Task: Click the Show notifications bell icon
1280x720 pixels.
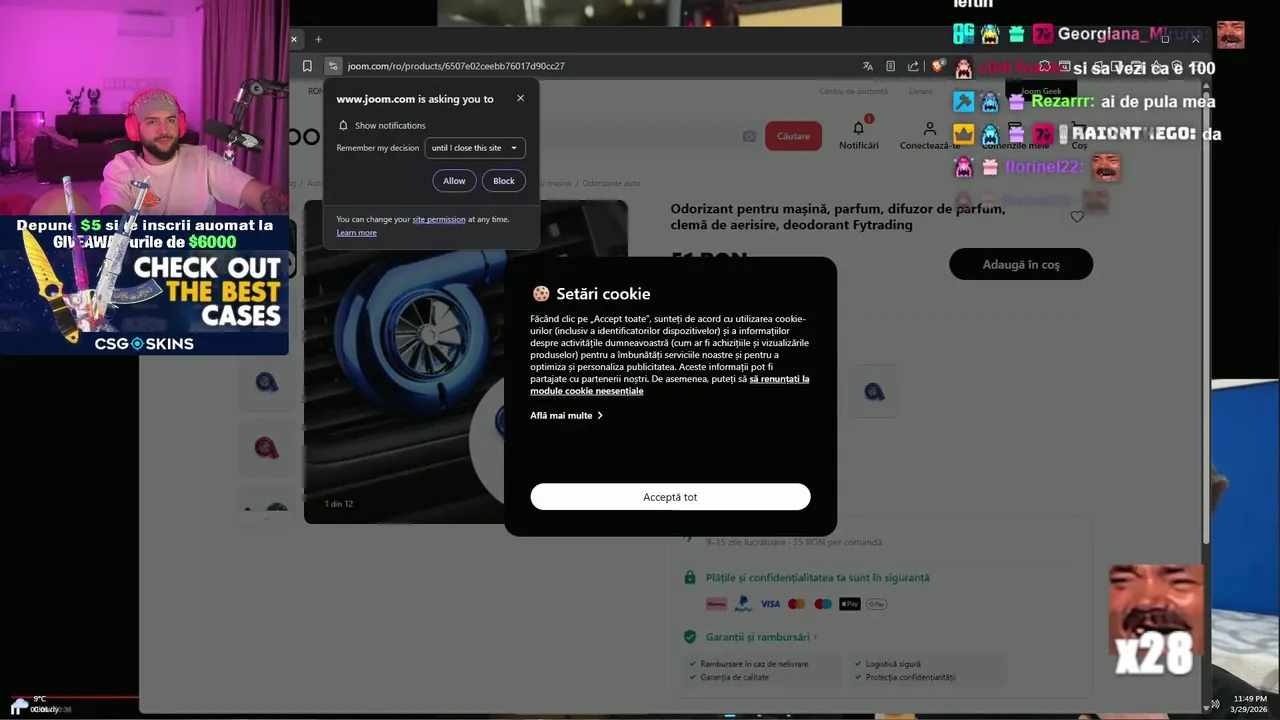Action: (x=343, y=125)
